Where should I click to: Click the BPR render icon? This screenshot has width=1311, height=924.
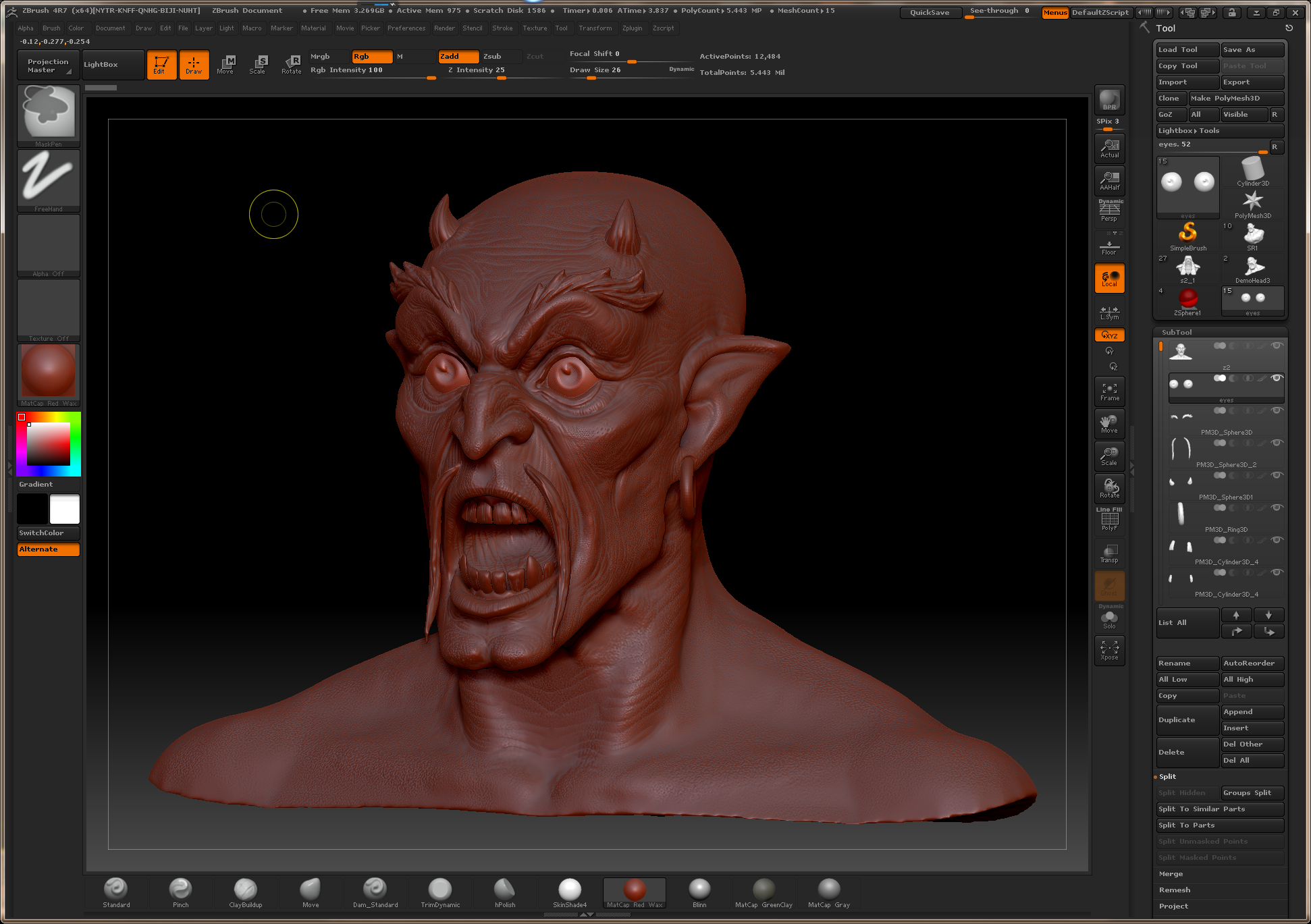tap(1109, 100)
